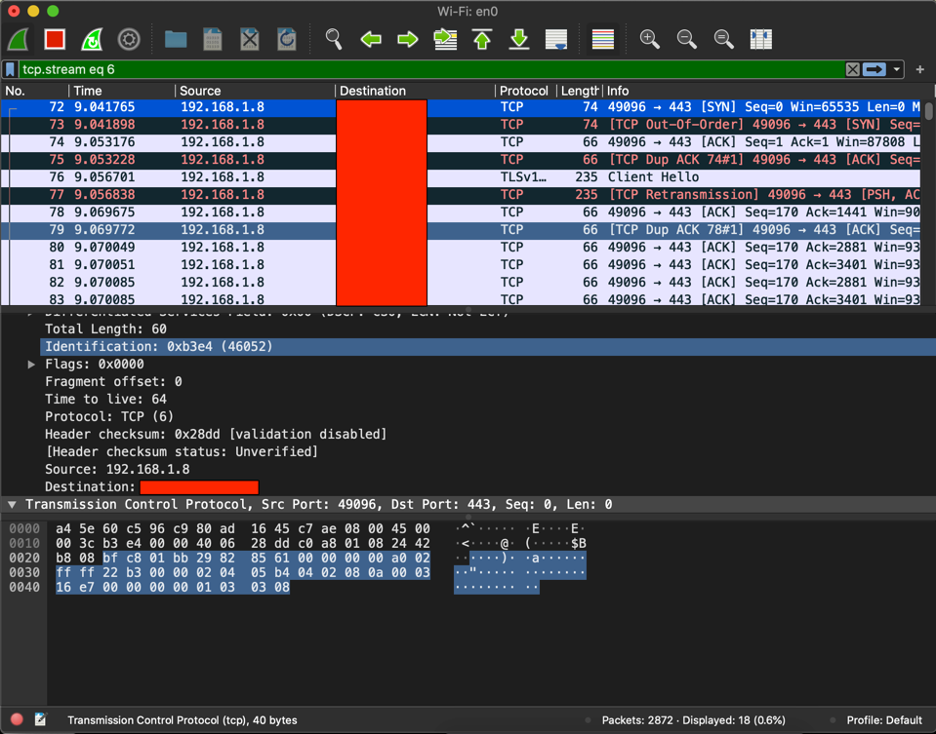This screenshot has width=936, height=734.
Task: Click hex bytes in row 0000
Action: (243, 529)
